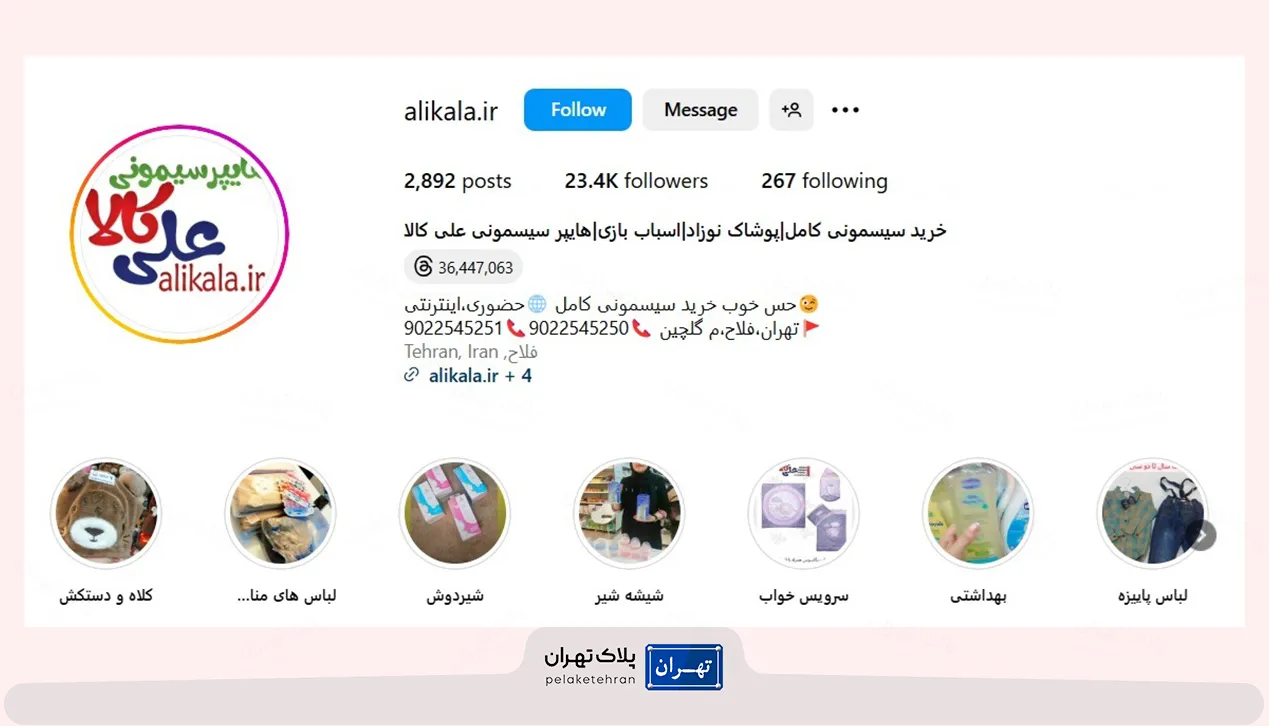1269x726 pixels.
Task: Click the chain link icon beside alikala.ir
Action: point(411,376)
